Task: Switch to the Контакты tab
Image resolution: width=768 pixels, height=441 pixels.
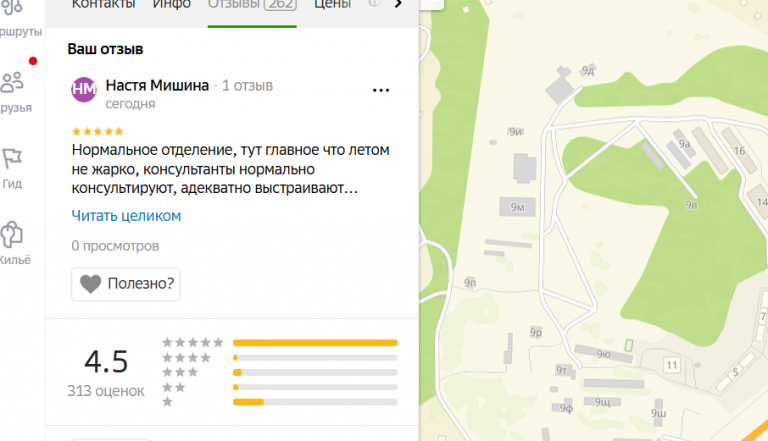Action: (x=103, y=4)
